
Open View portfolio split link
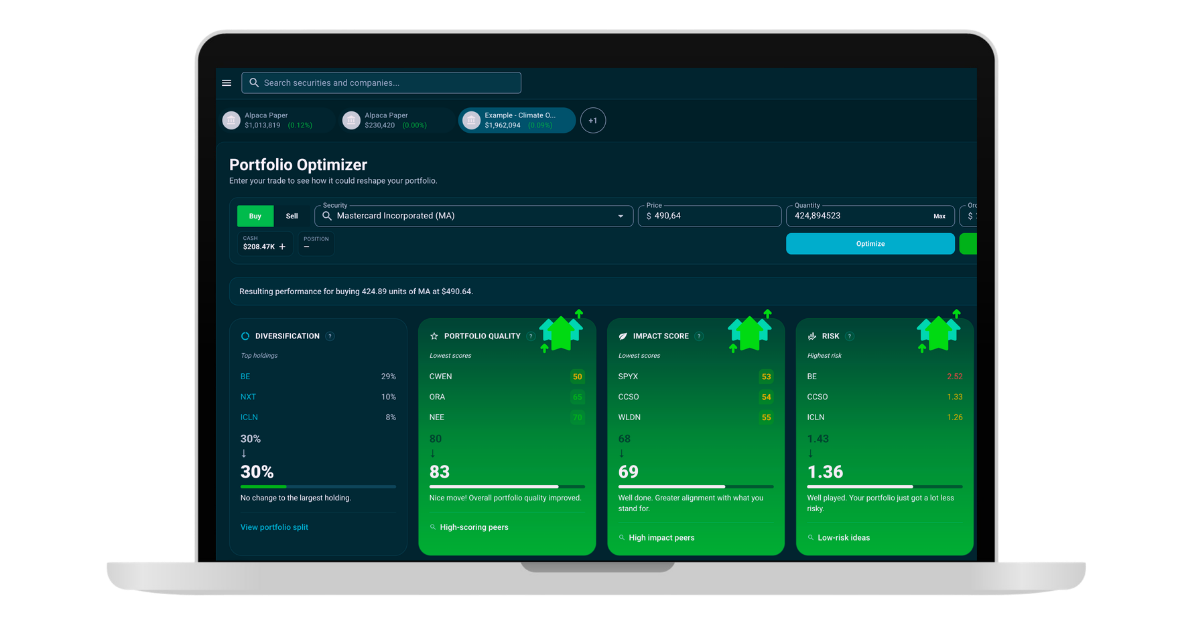pyautogui.click(x=274, y=527)
